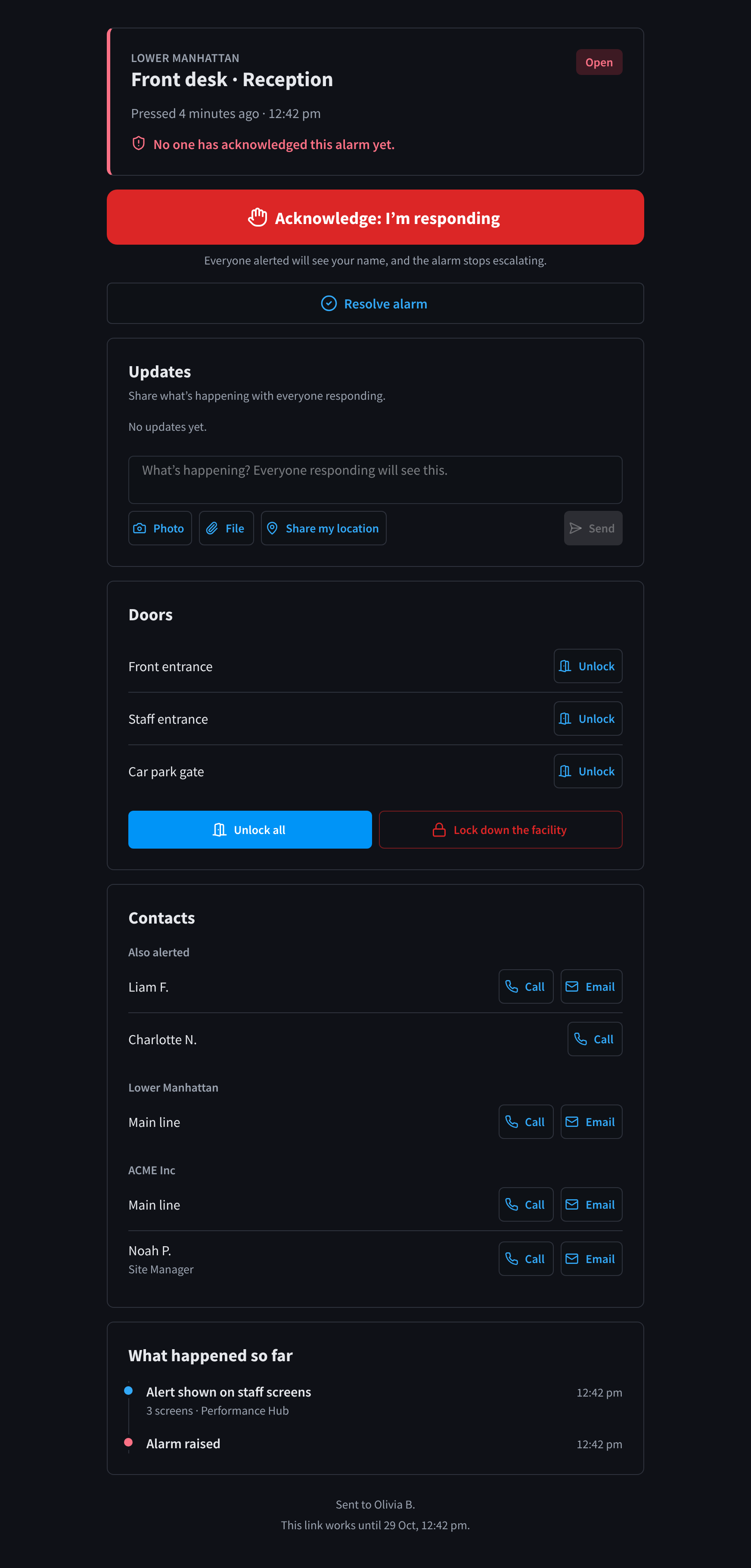
Task: Click the door icon for Staff entrance Unlock
Action: pos(565,718)
